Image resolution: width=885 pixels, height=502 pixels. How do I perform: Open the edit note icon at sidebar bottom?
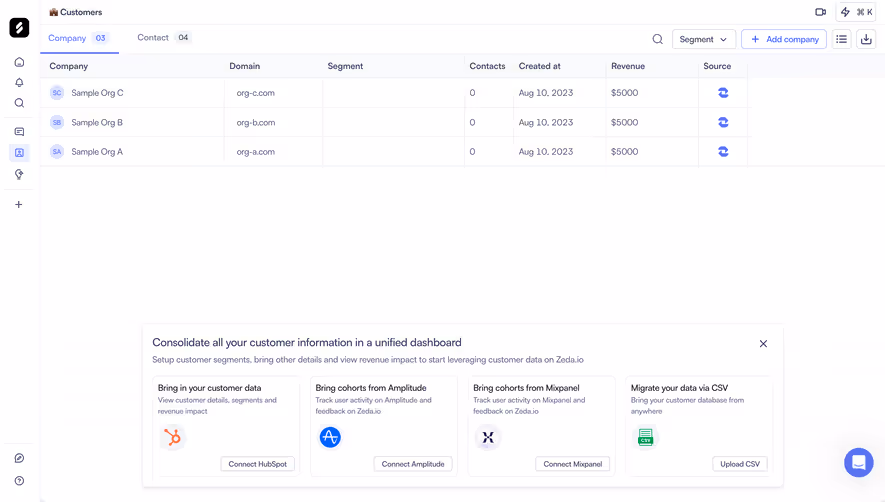[19, 458]
